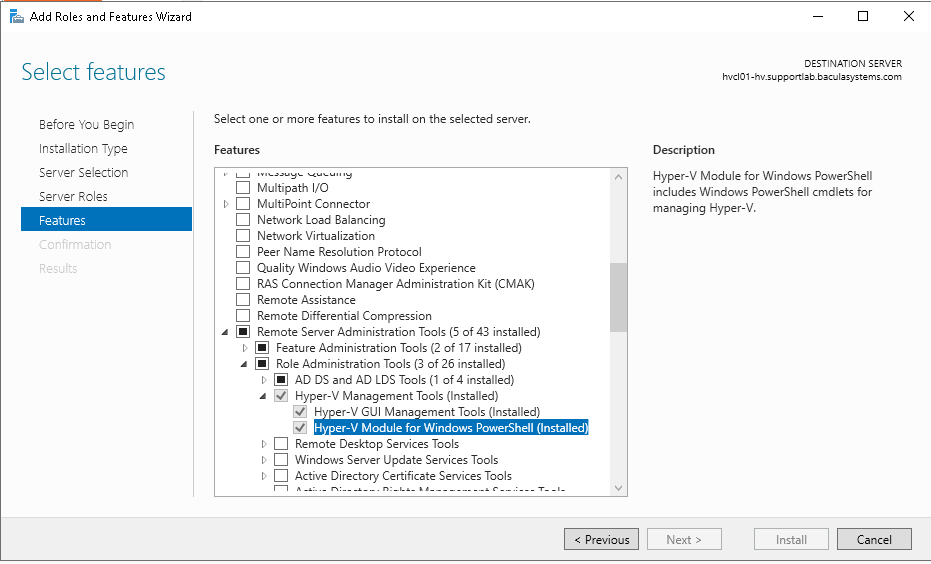Select Multipath I/O feature label
The image size is (931, 564).
(x=293, y=188)
